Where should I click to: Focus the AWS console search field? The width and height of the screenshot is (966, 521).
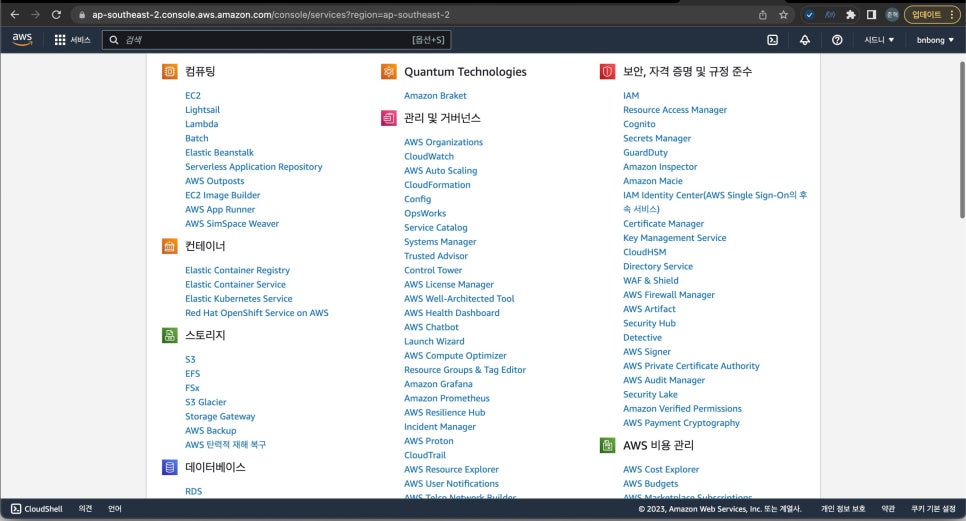276,40
